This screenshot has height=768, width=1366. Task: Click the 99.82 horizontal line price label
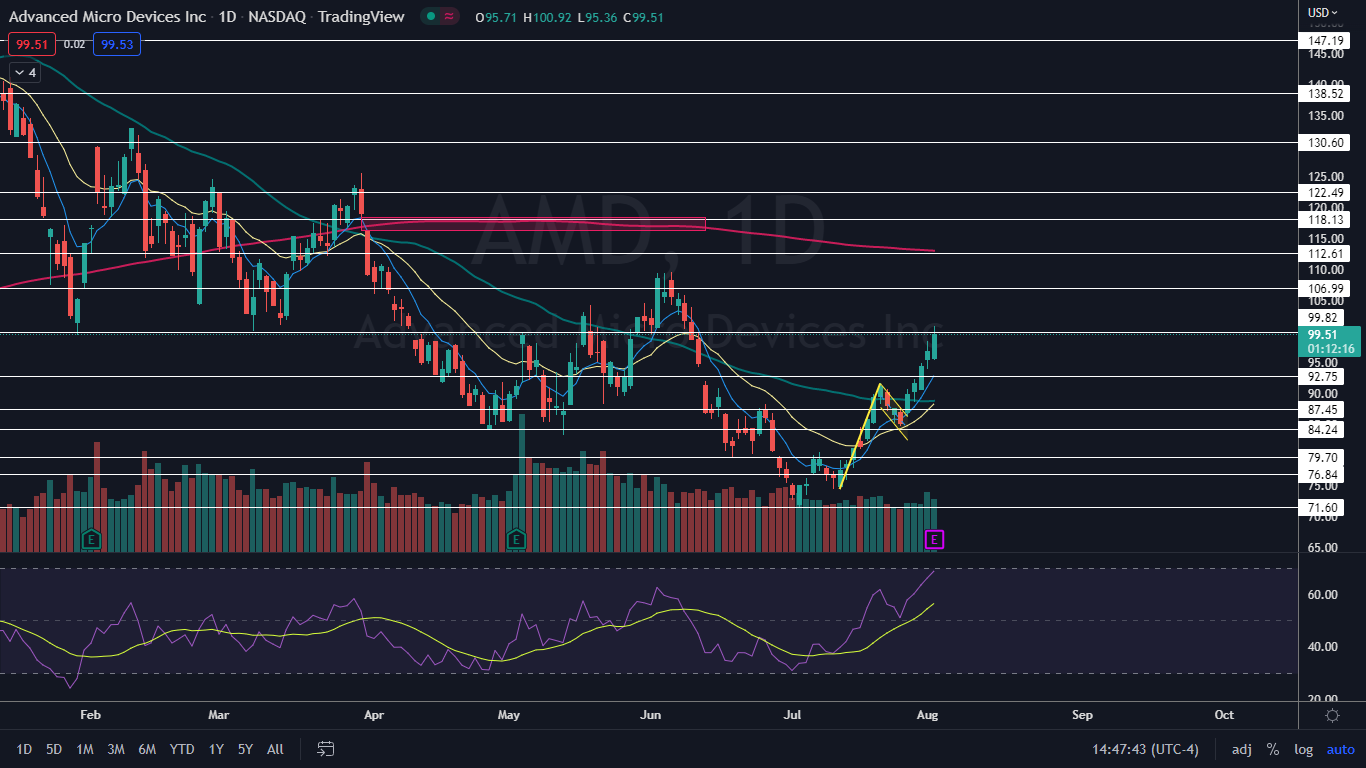click(1324, 317)
